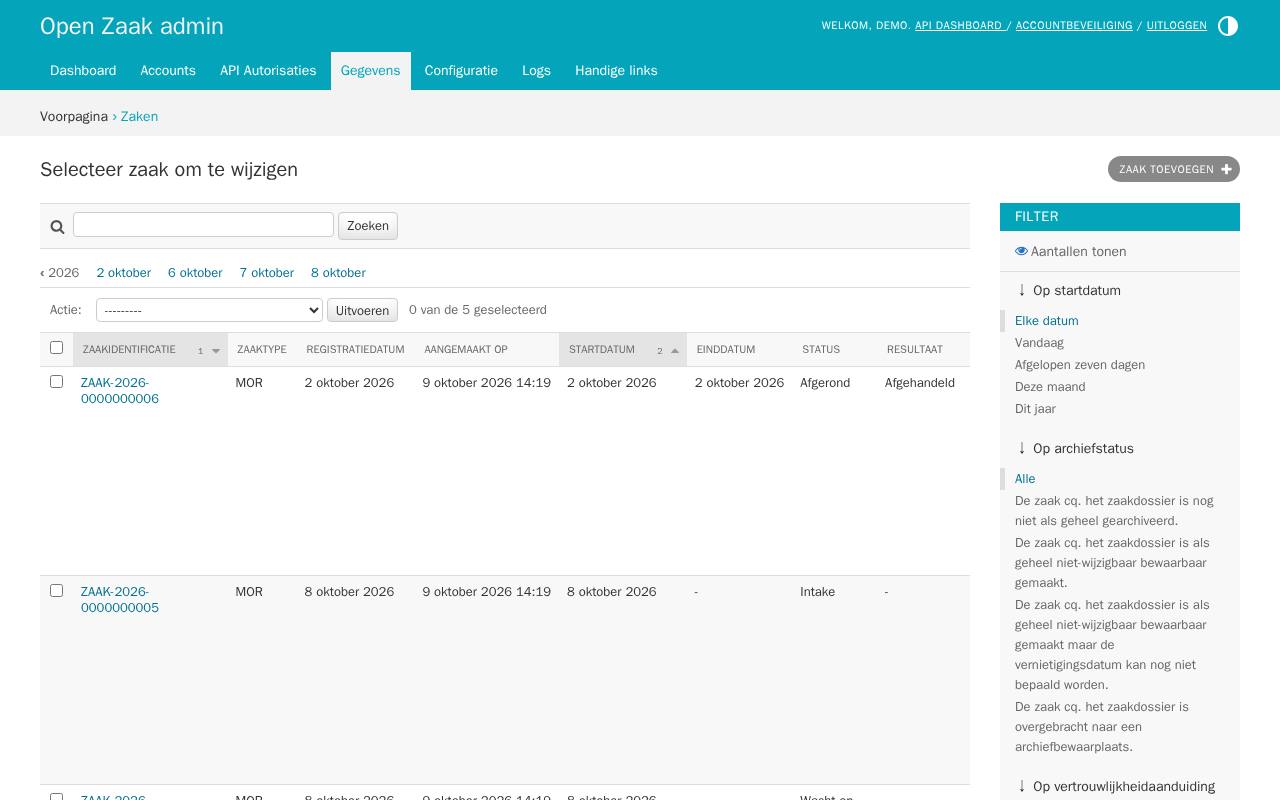Filter by date 8 oktober
1280x800 pixels.
(x=338, y=272)
